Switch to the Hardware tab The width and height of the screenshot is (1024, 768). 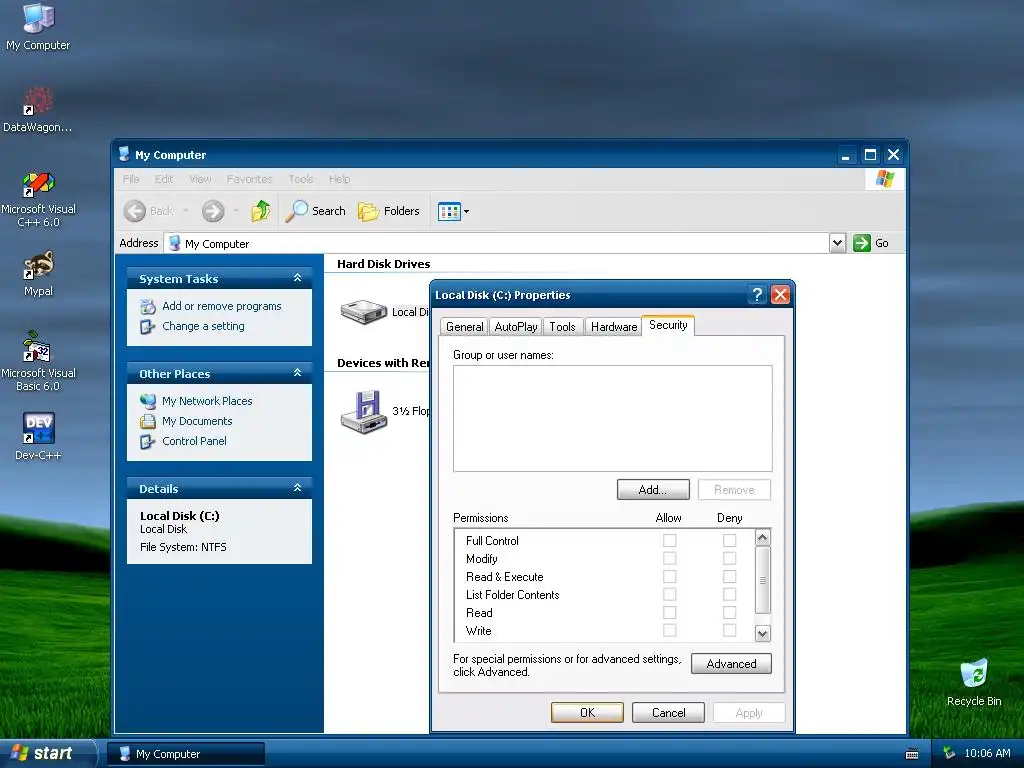pyautogui.click(x=613, y=327)
